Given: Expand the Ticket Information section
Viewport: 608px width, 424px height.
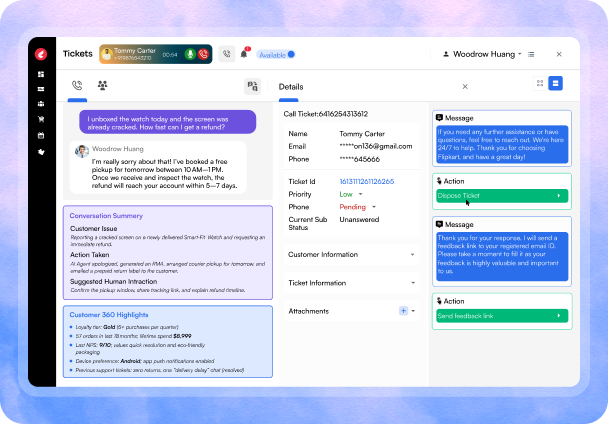Looking at the screenshot, I should click(x=412, y=283).
